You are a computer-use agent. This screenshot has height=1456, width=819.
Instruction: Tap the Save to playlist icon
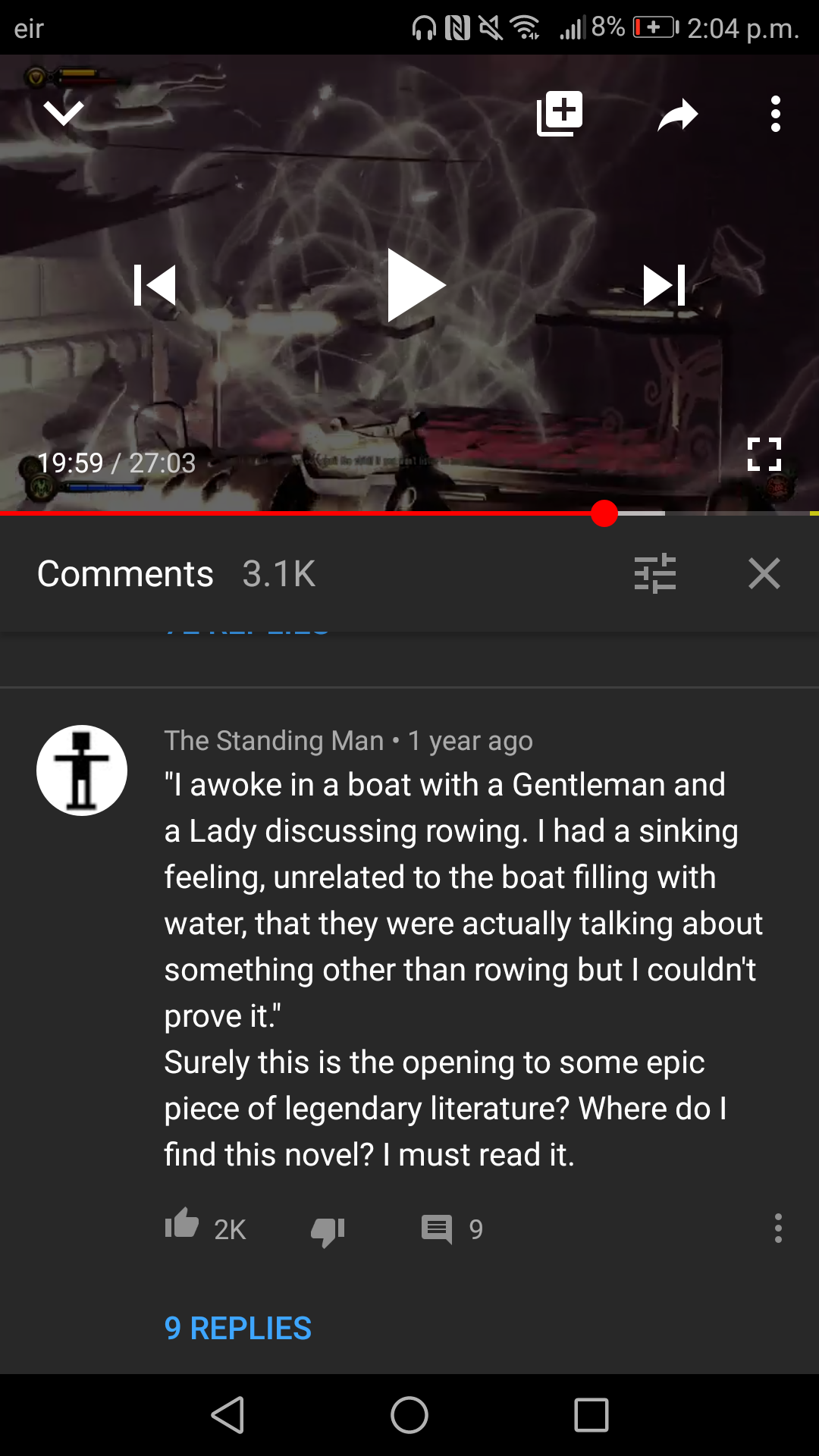(x=560, y=114)
